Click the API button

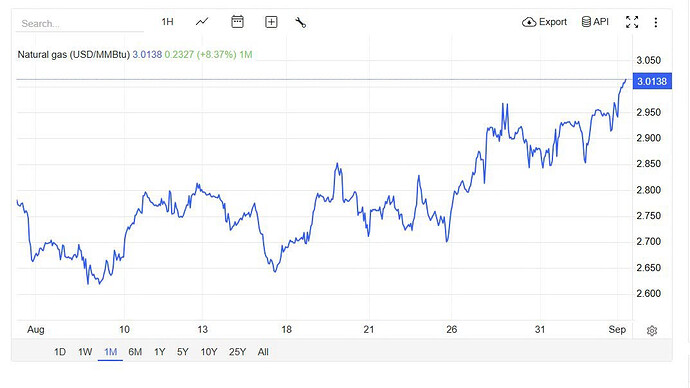(x=595, y=22)
